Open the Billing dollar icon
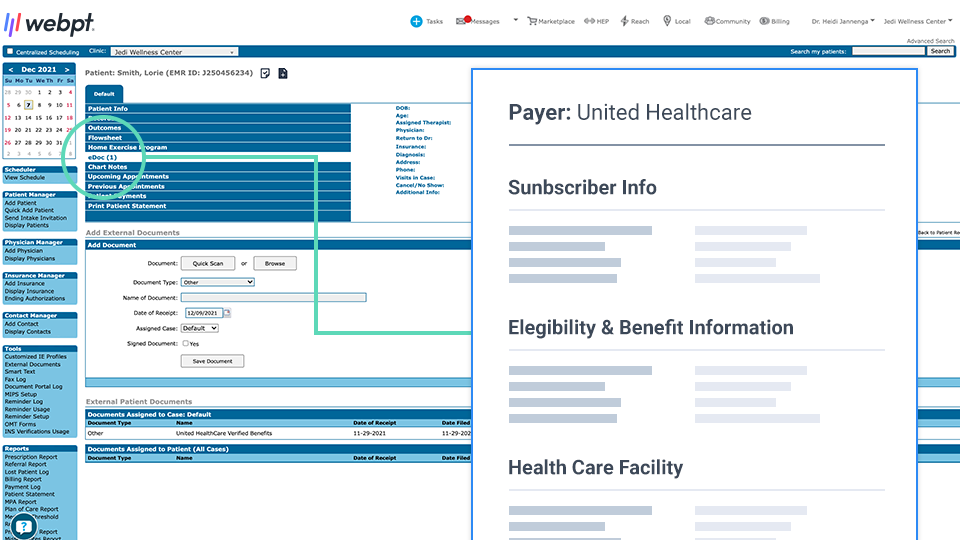Image resolution: width=960 pixels, height=540 pixels. [x=765, y=21]
